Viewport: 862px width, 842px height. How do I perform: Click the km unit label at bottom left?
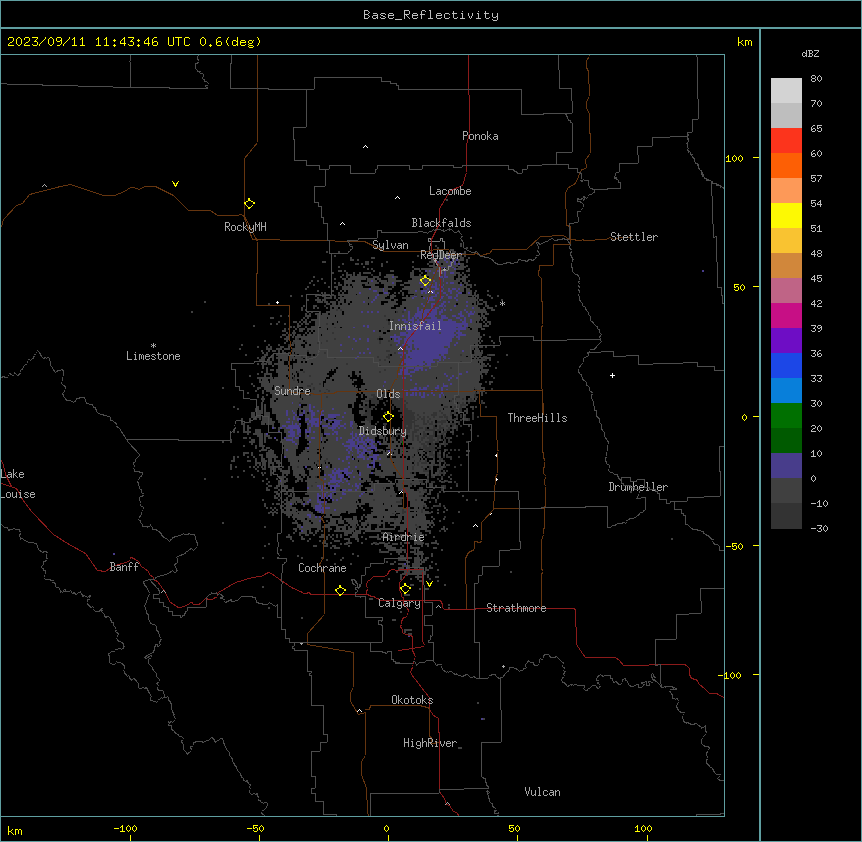pos(15,831)
